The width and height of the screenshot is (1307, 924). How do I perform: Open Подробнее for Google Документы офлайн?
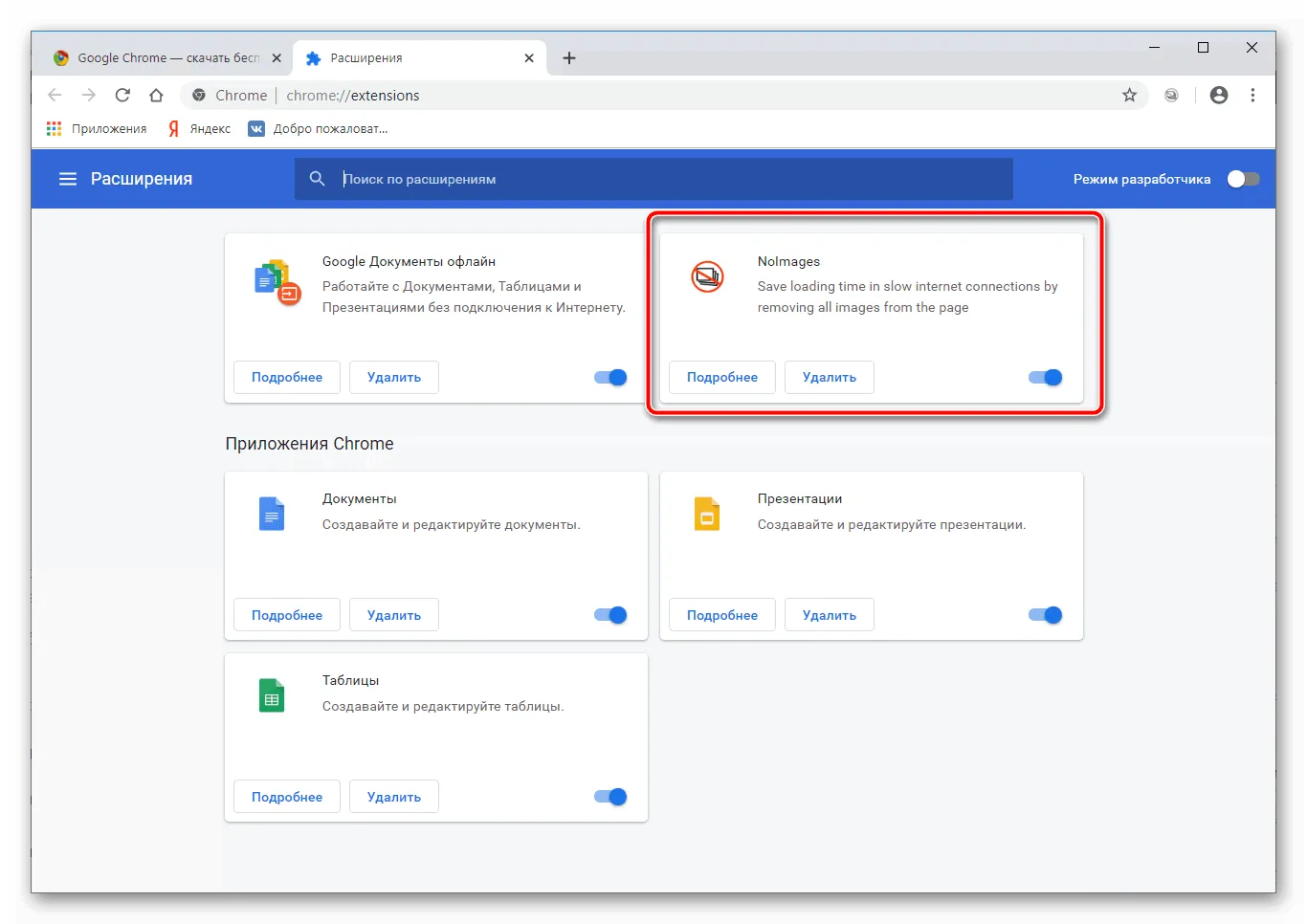pyautogui.click(x=287, y=377)
